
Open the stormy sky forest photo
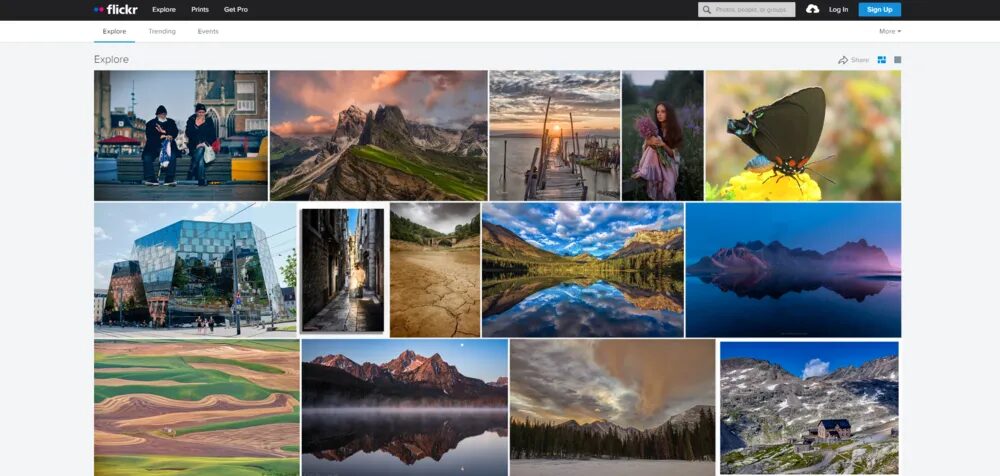(x=612, y=407)
